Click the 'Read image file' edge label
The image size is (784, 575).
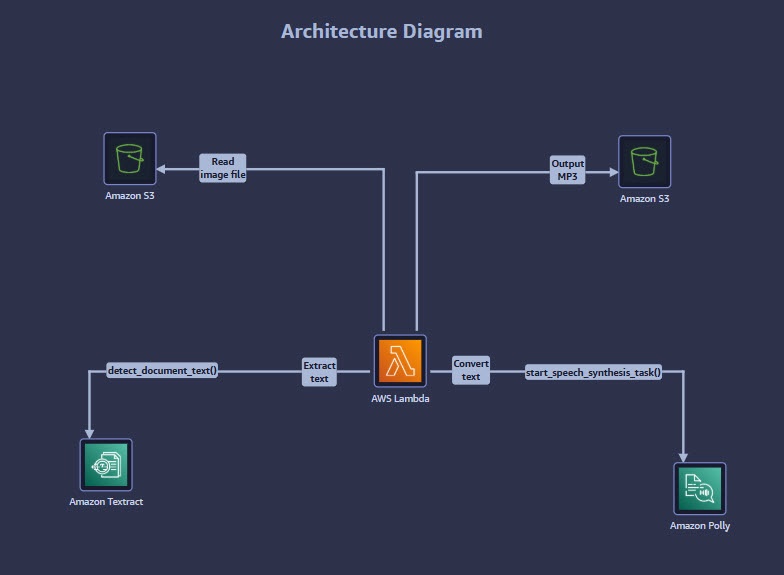tap(222, 168)
